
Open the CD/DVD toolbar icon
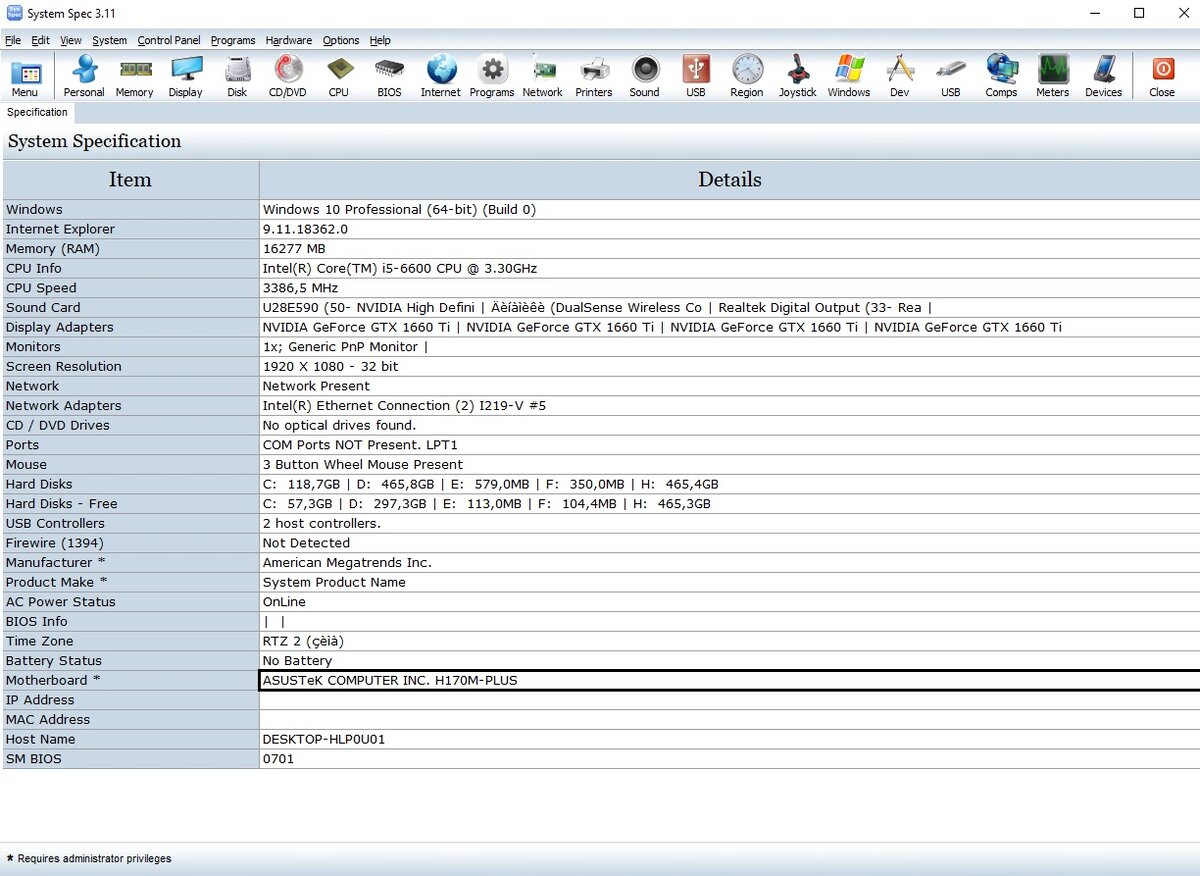click(x=288, y=77)
